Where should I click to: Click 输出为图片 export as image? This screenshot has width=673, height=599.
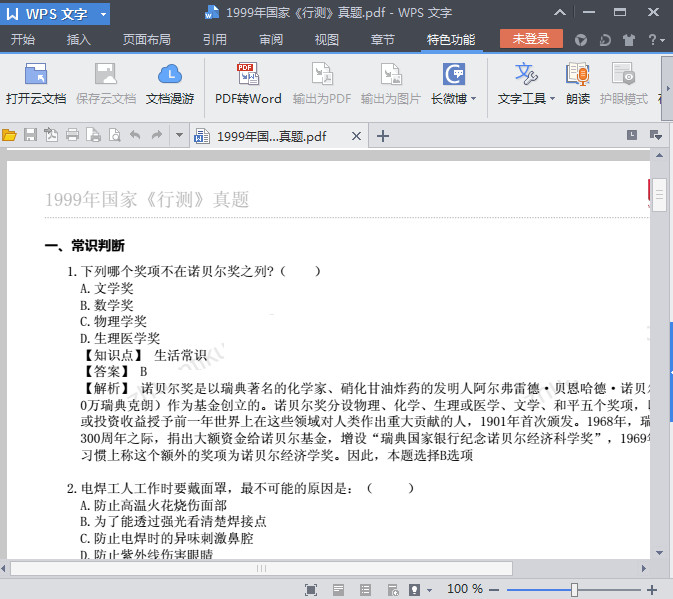pos(391,84)
